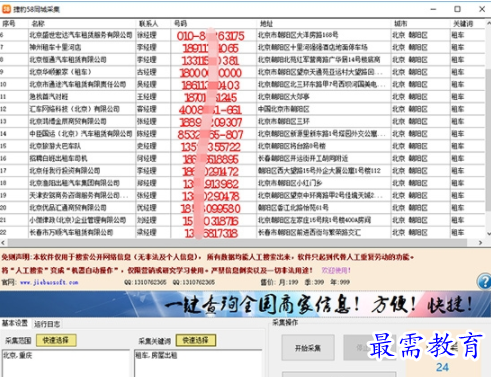
Task: Click the vertical scrollbar down arrow
Action: coord(488,234)
